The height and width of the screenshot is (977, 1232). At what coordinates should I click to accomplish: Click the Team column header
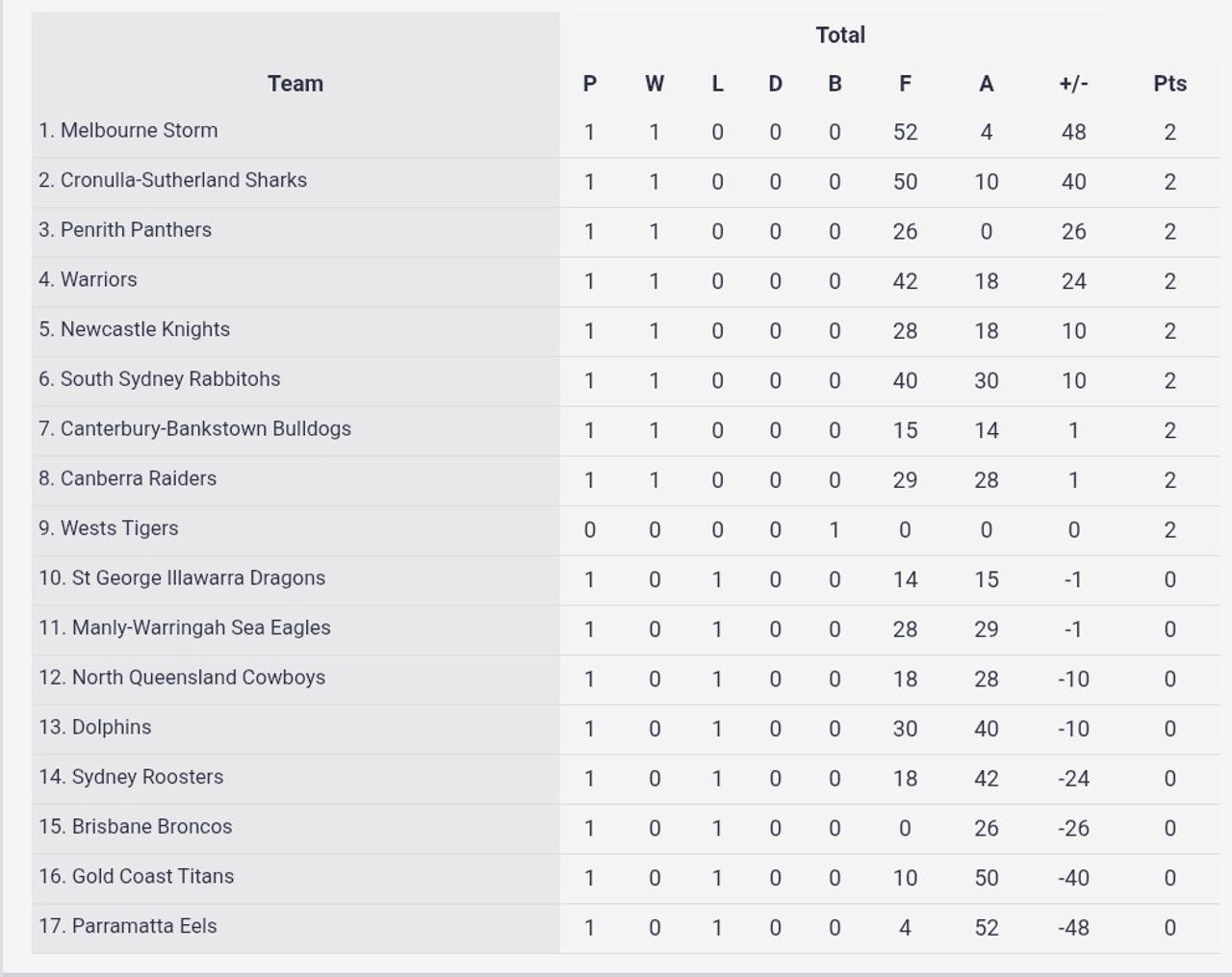tap(295, 84)
